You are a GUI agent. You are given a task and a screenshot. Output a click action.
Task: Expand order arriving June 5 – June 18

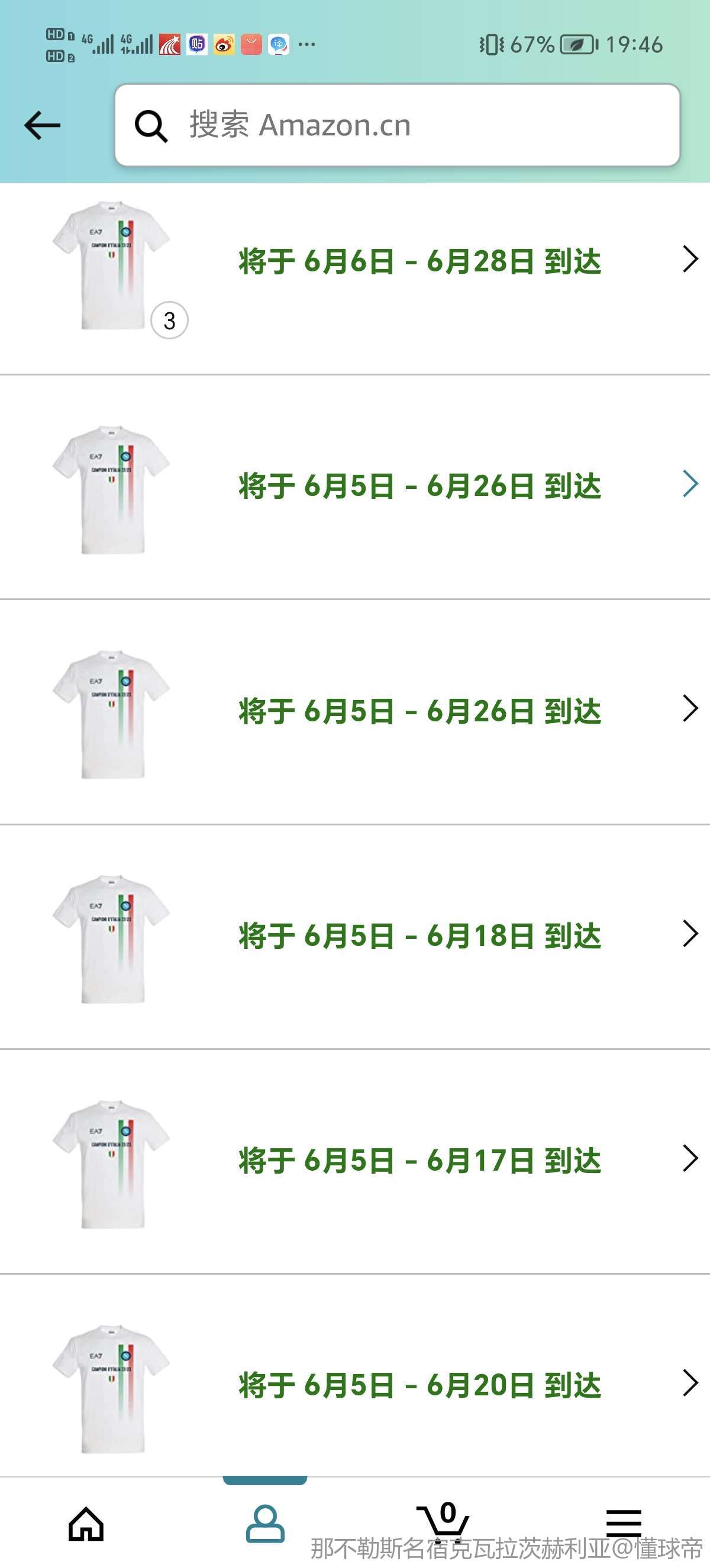(690, 934)
